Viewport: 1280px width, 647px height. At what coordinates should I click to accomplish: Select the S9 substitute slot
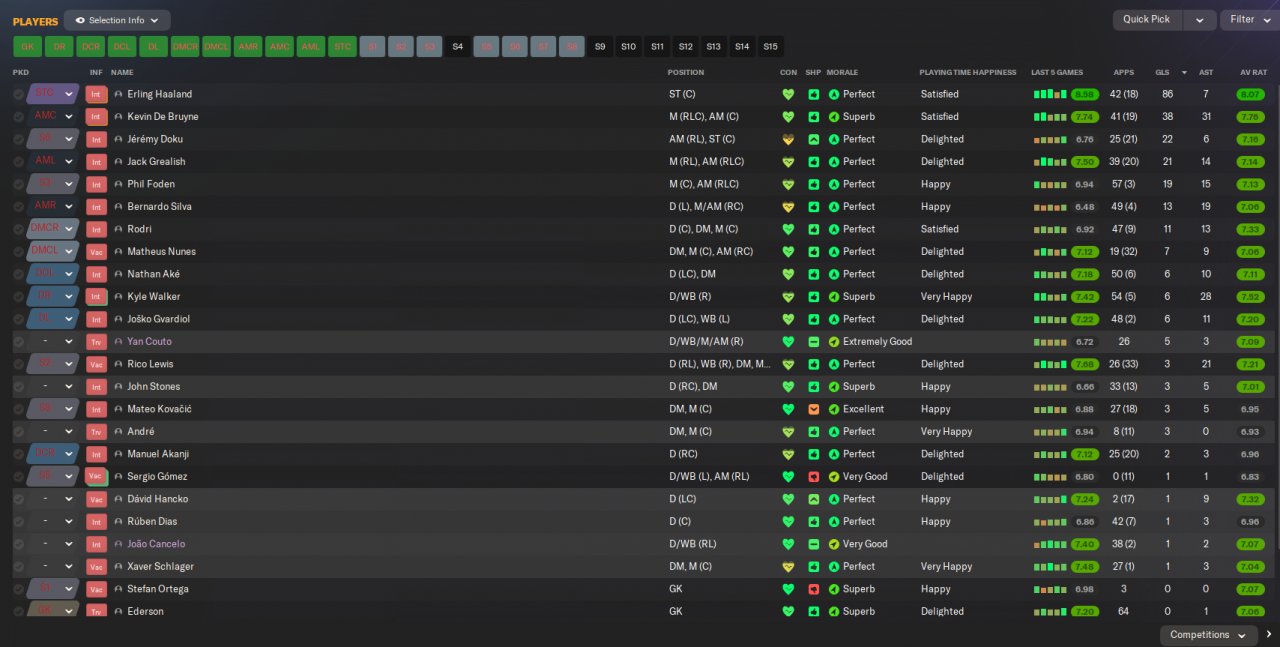[x=600, y=46]
